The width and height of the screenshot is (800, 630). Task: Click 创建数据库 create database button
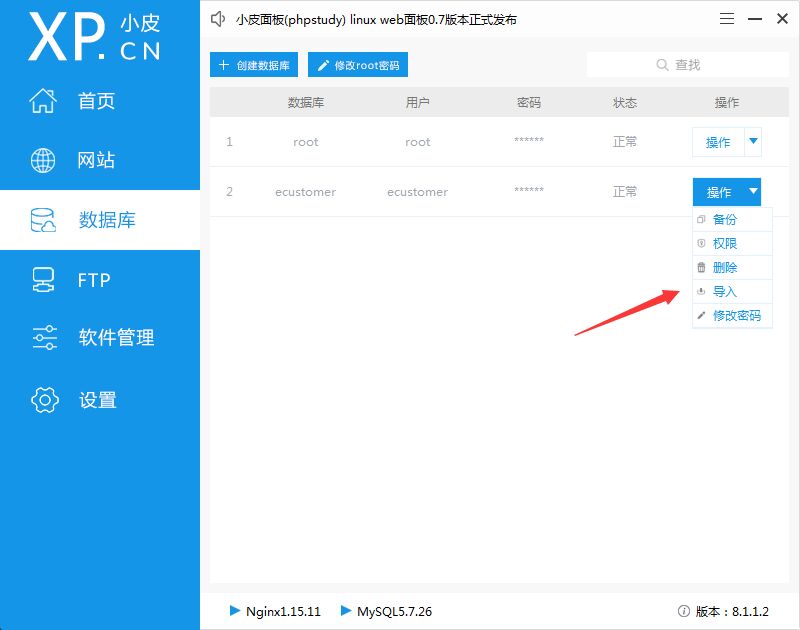click(x=254, y=65)
